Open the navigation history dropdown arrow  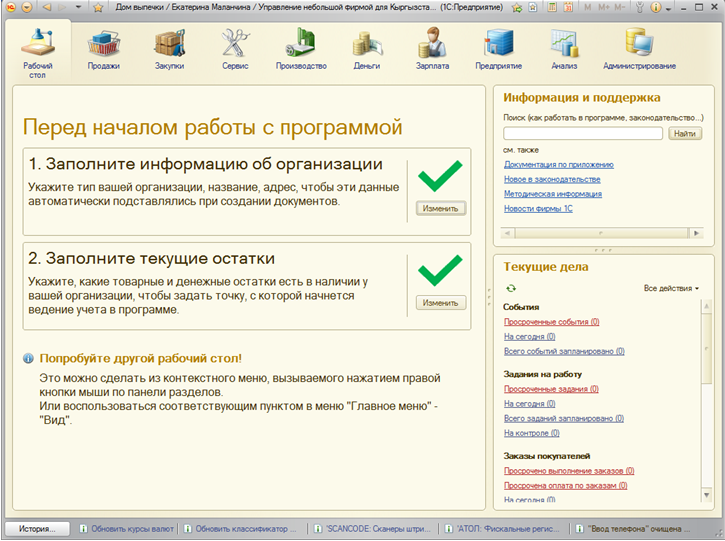(x=79, y=7)
